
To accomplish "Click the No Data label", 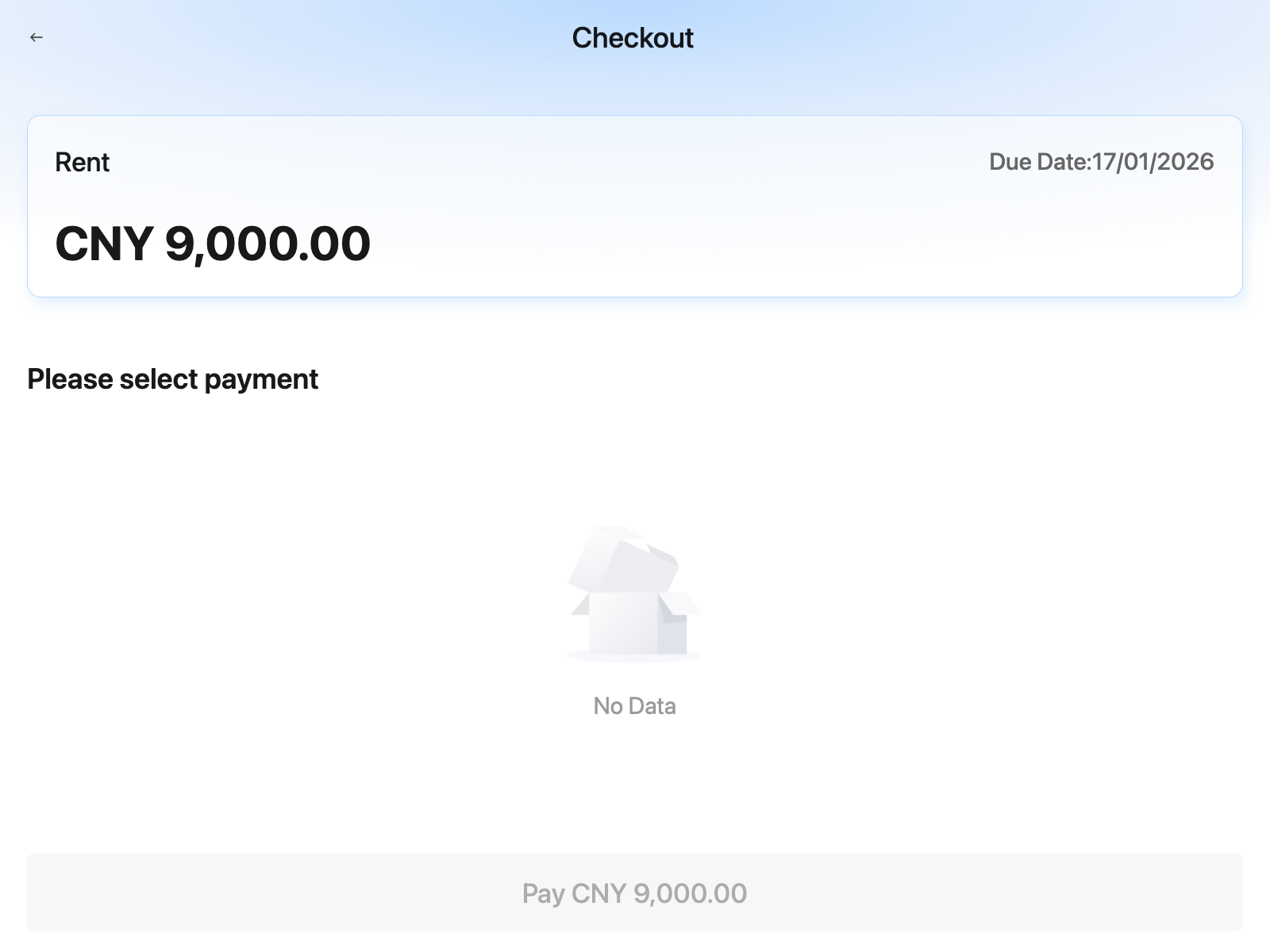I will point(635,706).
